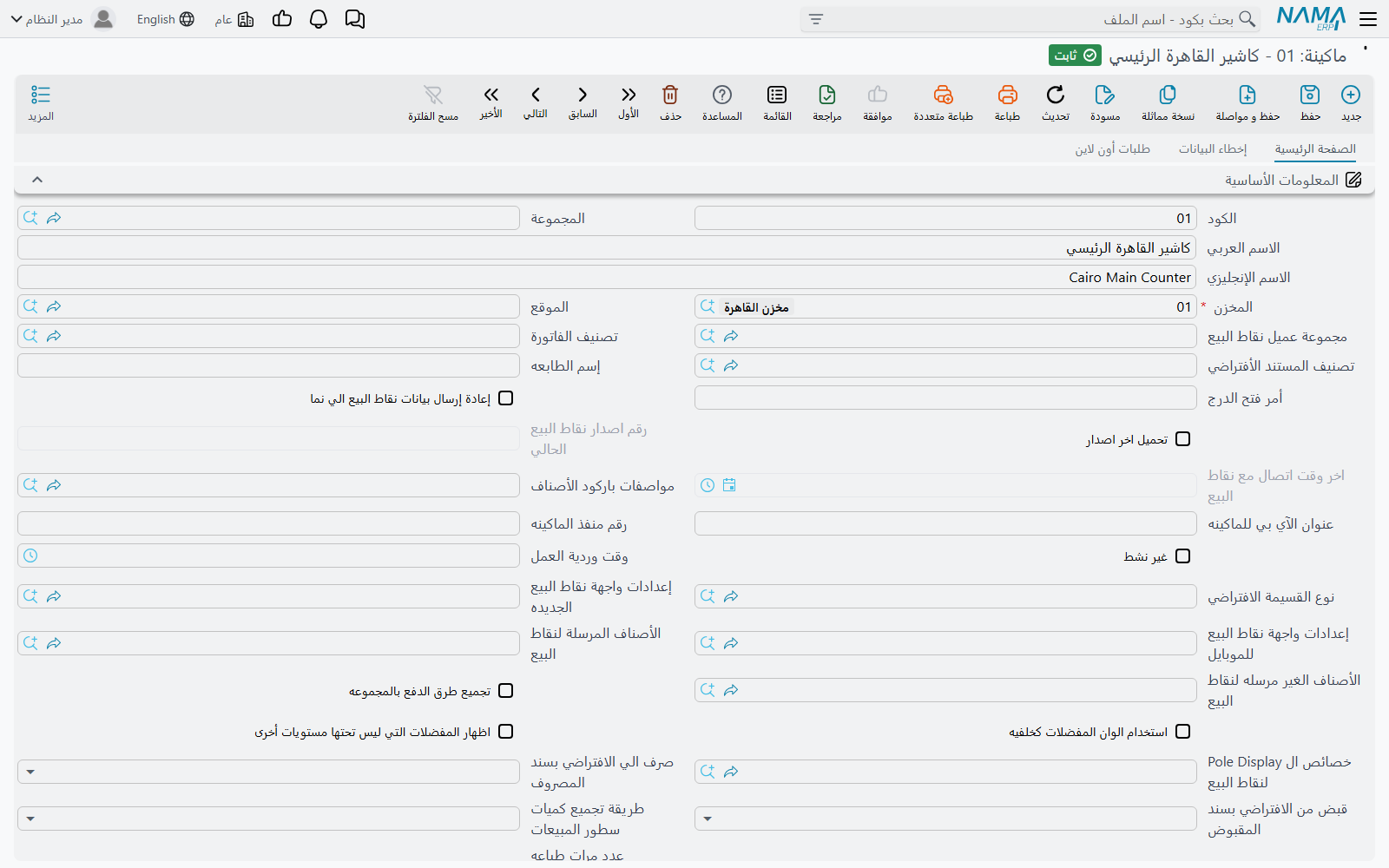Image resolution: width=1389 pixels, height=868 pixels.
Task: Go to Last record (الأخير)
Action: click(491, 95)
